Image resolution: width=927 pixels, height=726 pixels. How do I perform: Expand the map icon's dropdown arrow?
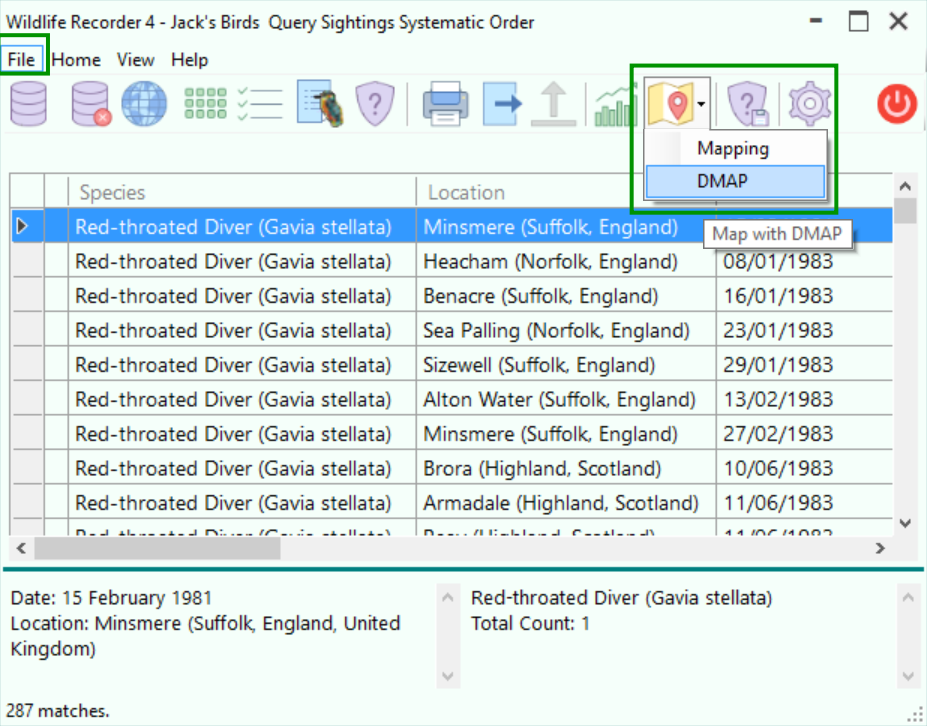[x=701, y=104]
